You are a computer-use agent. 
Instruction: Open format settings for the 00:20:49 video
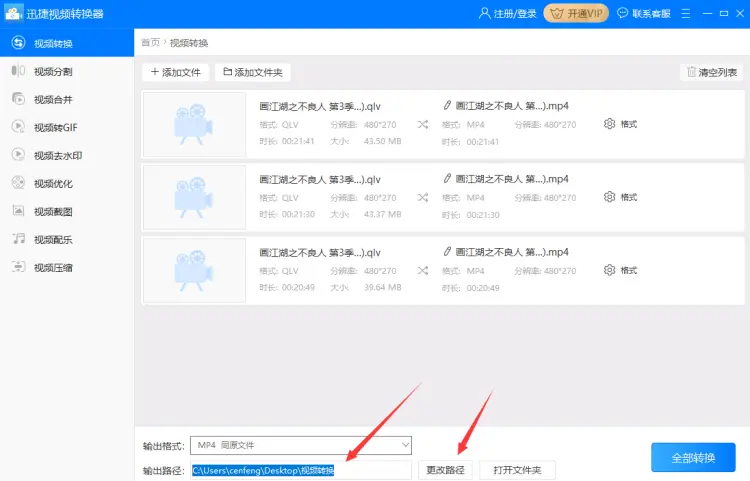click(620, 270)
